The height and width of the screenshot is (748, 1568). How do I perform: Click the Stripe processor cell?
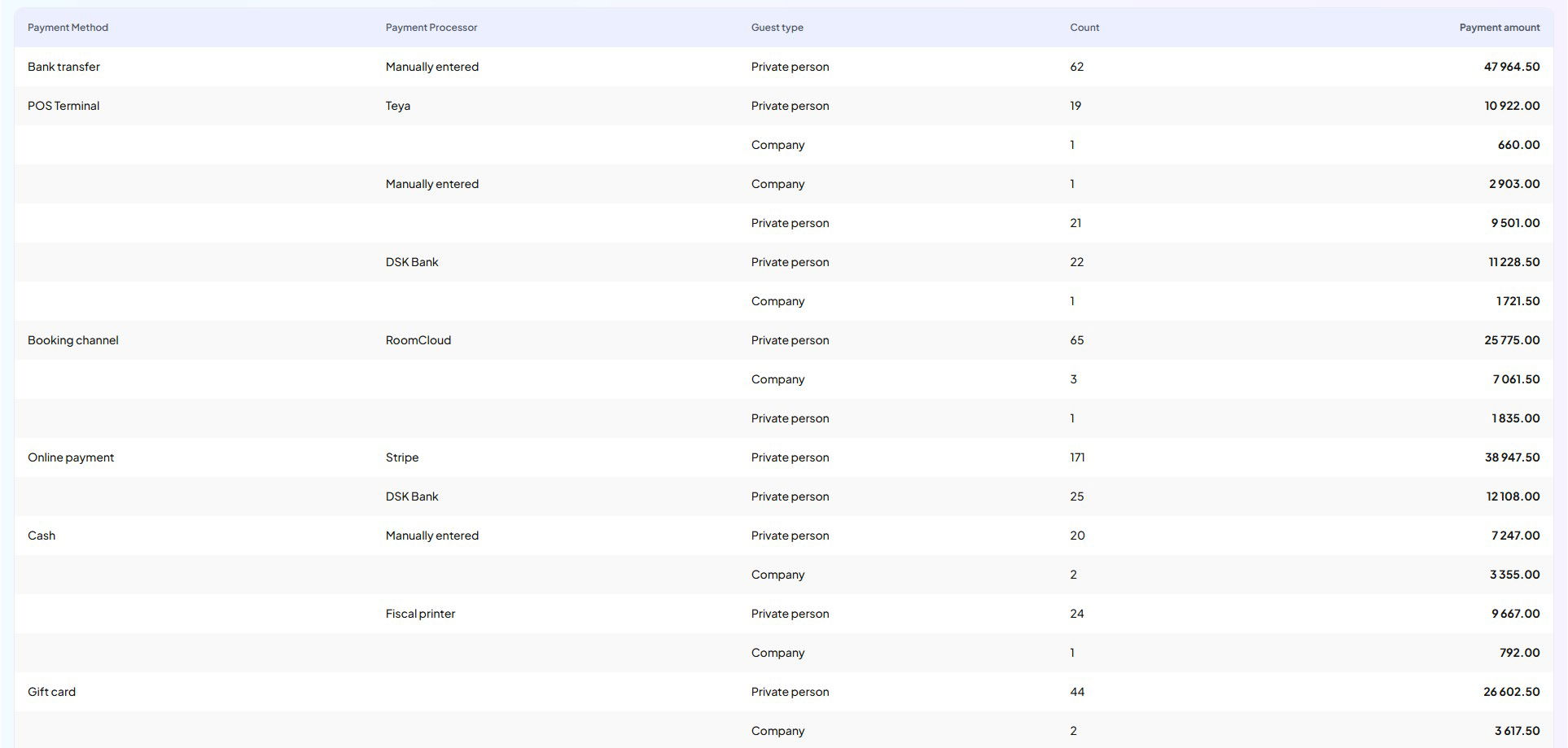pos(401,457)
